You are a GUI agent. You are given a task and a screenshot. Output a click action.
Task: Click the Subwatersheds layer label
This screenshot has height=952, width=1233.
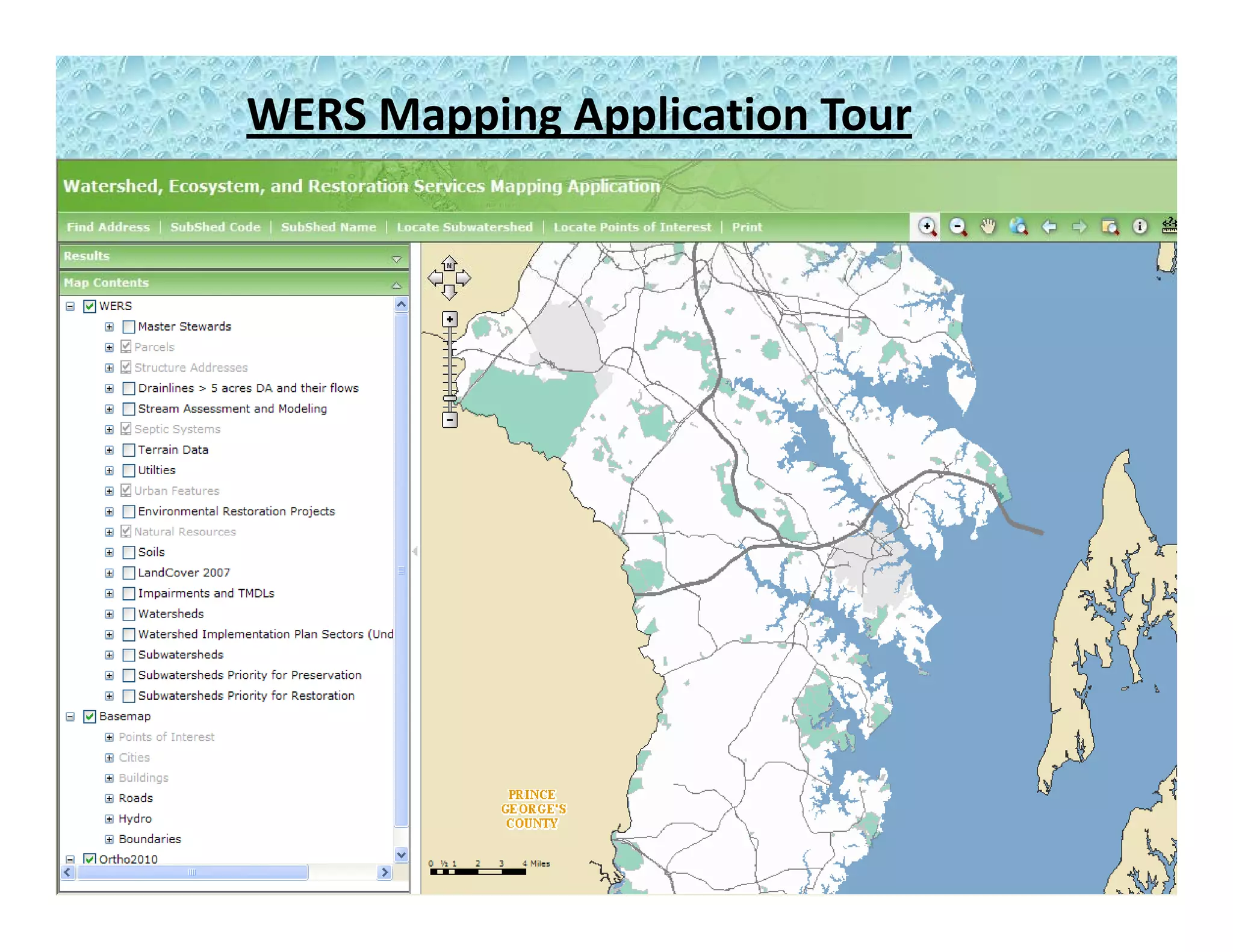181,655
